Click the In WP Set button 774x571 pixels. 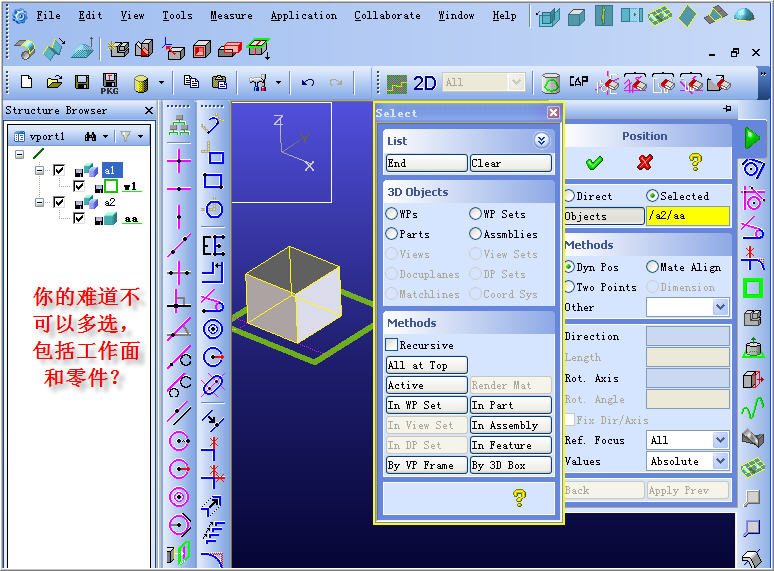[426, 405]
